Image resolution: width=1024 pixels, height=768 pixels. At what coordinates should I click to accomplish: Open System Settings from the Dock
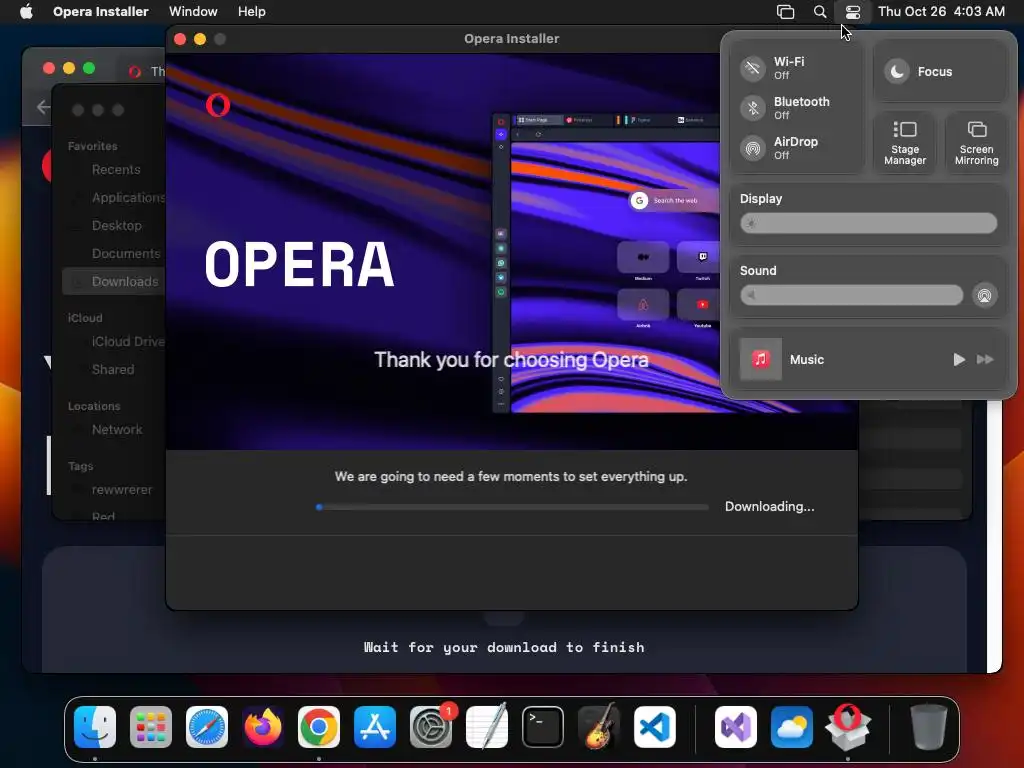coord(431,727)
